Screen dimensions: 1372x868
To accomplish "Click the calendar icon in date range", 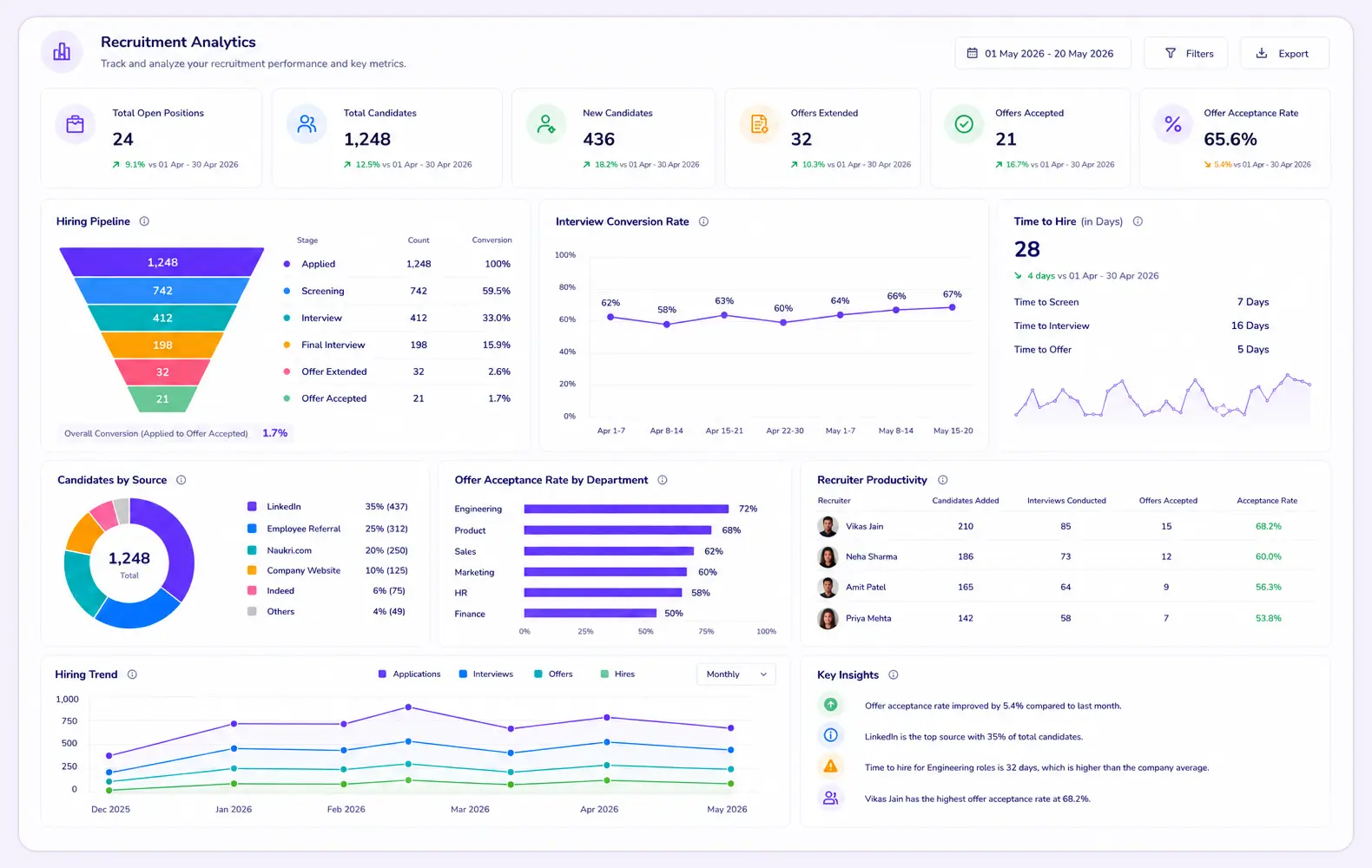I will [x=973, y=53].
